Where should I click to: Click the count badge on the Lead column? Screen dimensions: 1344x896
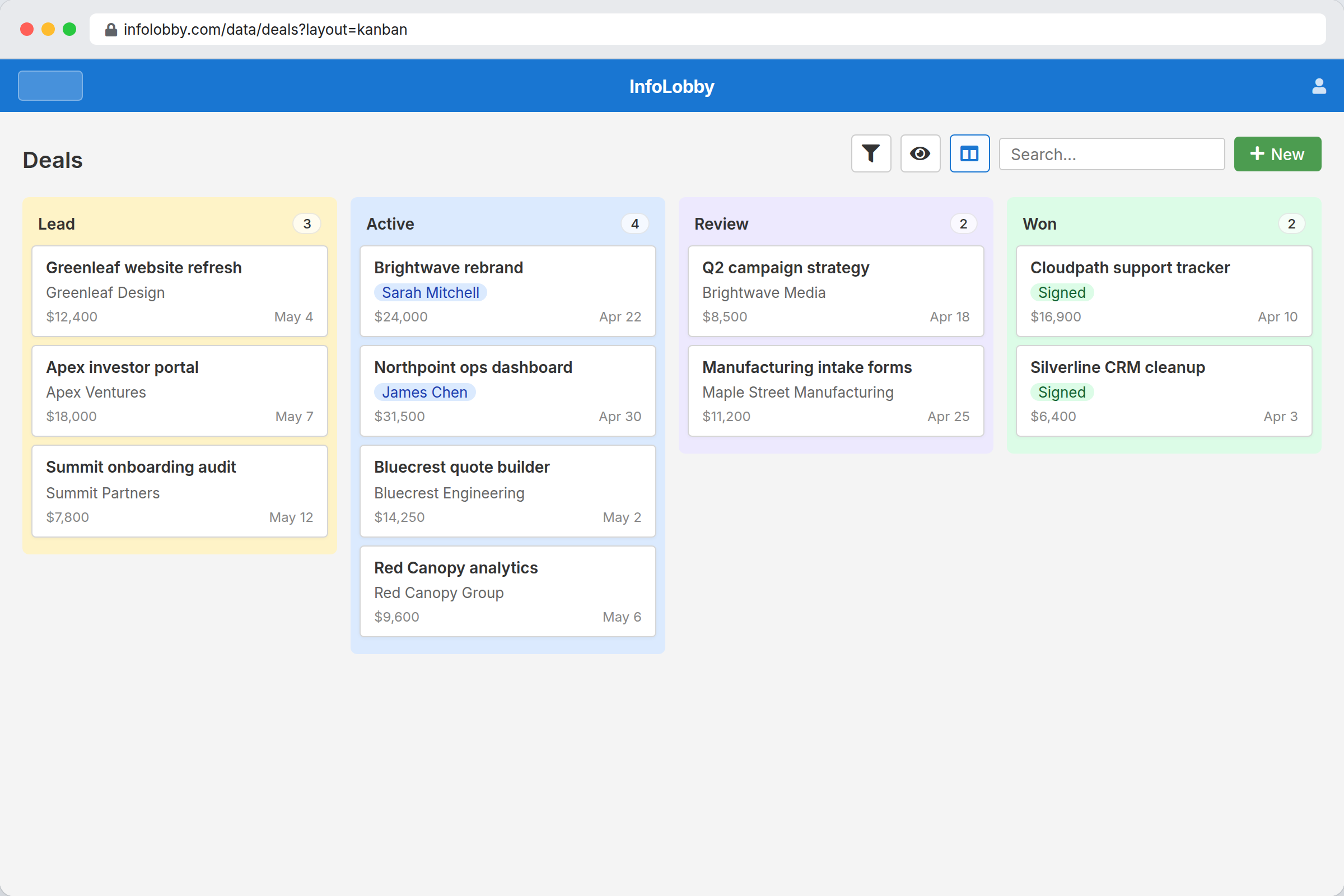click(x=306, y=223)
